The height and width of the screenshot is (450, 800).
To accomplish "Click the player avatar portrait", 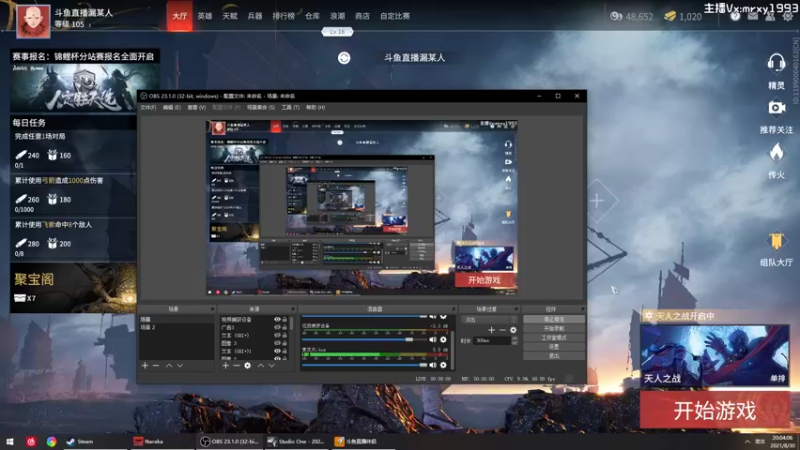I will tap(33, 21).
